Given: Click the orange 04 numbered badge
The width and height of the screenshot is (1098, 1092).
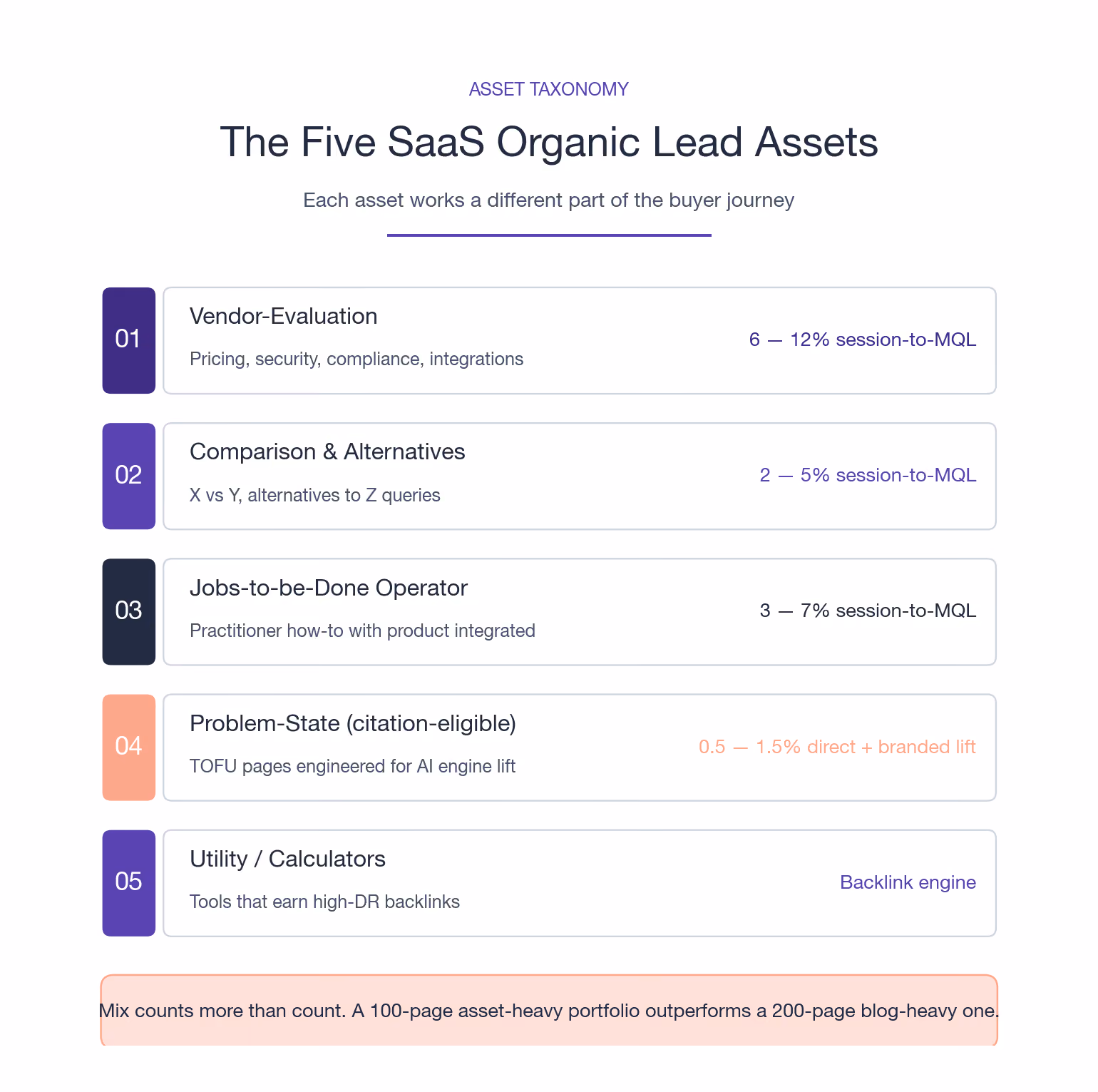Looking at the screenshot, I should tap(129, 747).
